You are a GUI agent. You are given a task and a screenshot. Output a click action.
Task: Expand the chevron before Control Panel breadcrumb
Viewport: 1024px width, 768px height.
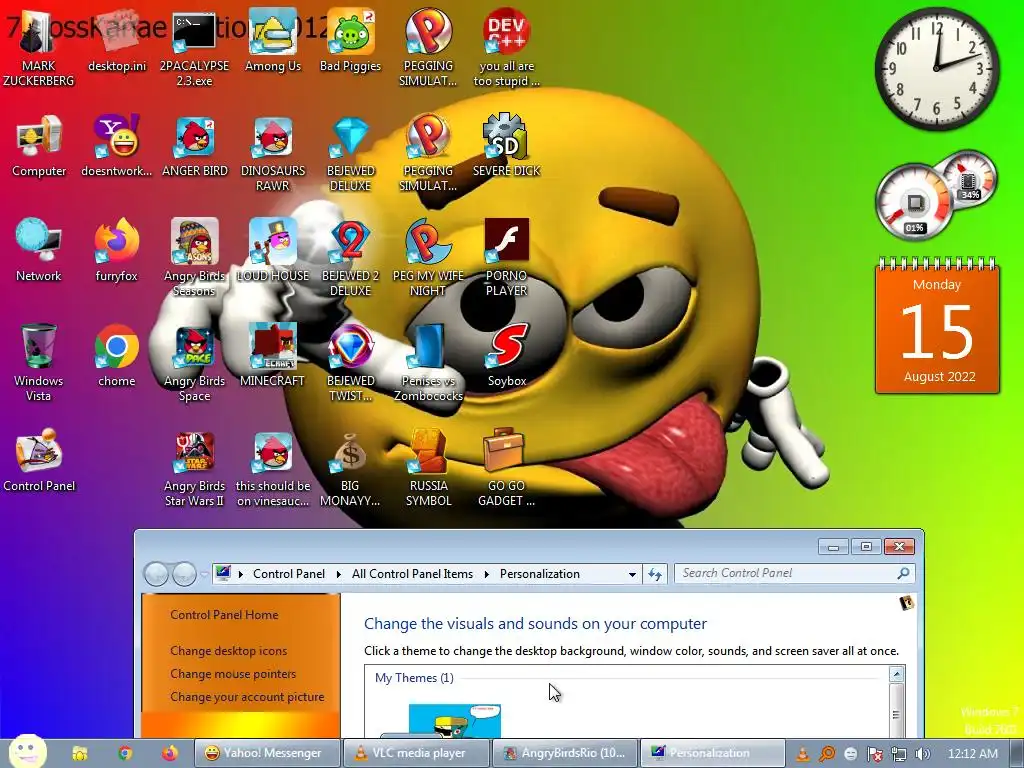click(x=240, y=574)
